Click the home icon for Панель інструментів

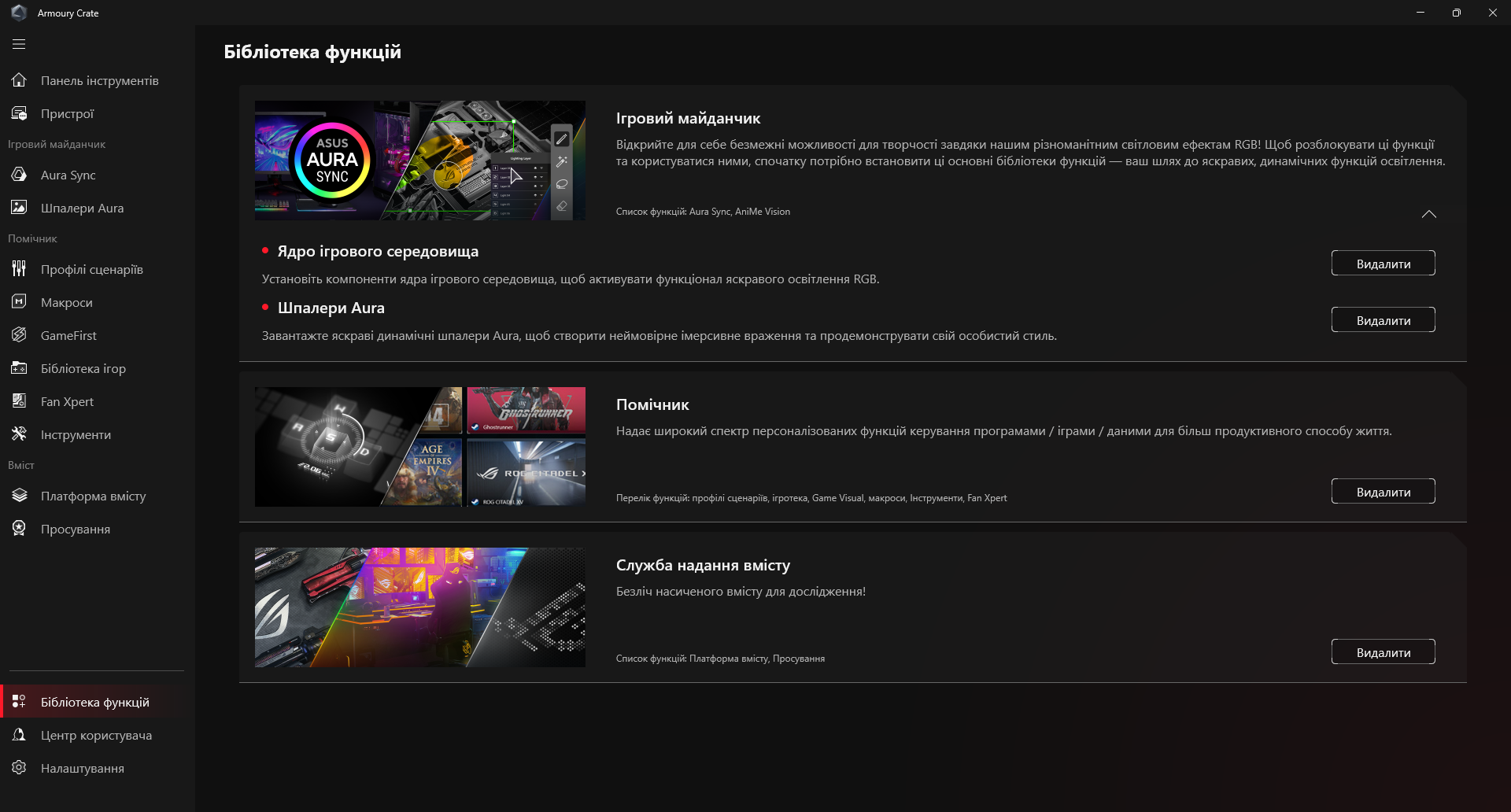[19, 80]
